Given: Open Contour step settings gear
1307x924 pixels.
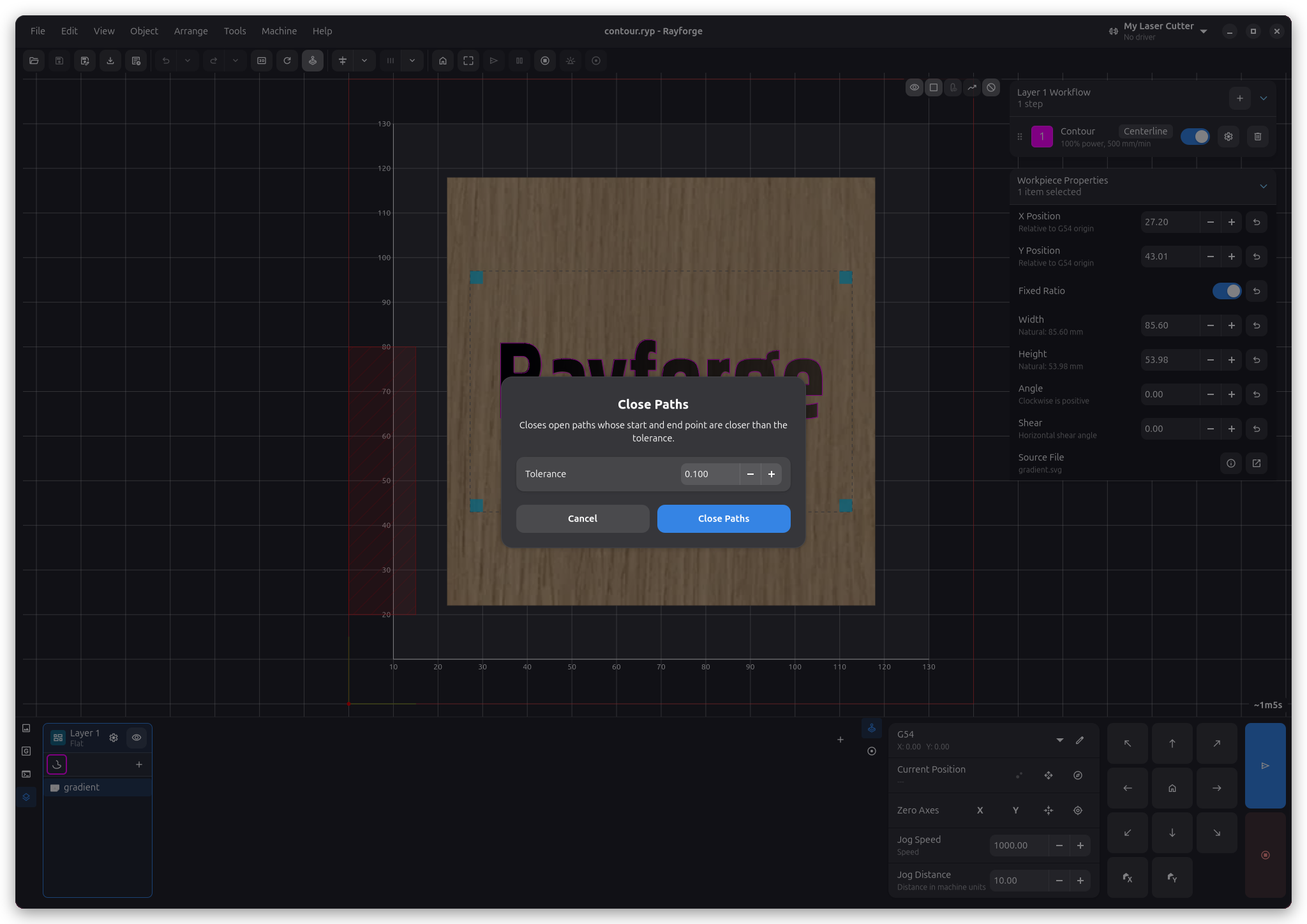Looking at the screenshot, I should click(x=1229, y=137).
